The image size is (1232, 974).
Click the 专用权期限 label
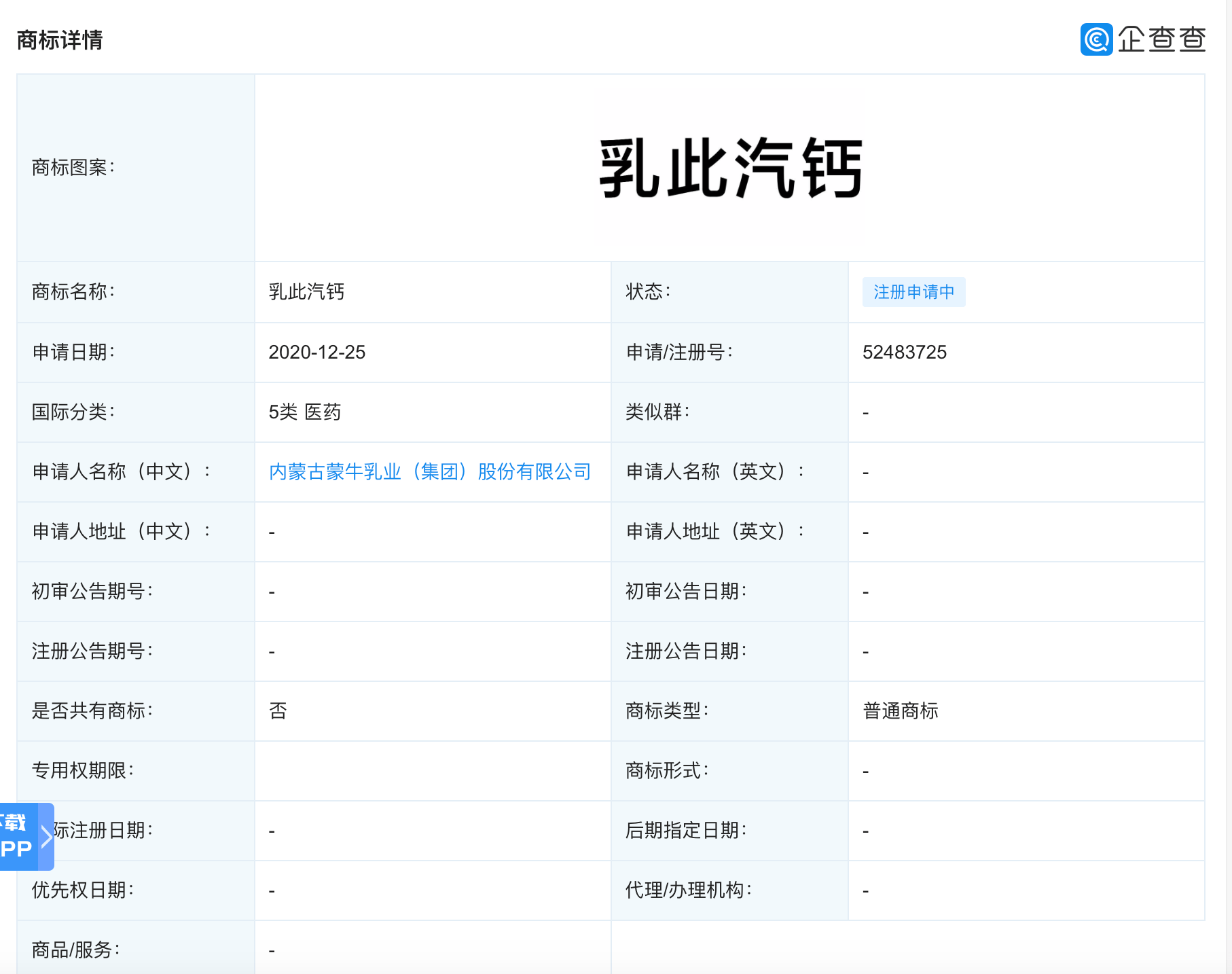pyautogui.click(x=83, y=770)
